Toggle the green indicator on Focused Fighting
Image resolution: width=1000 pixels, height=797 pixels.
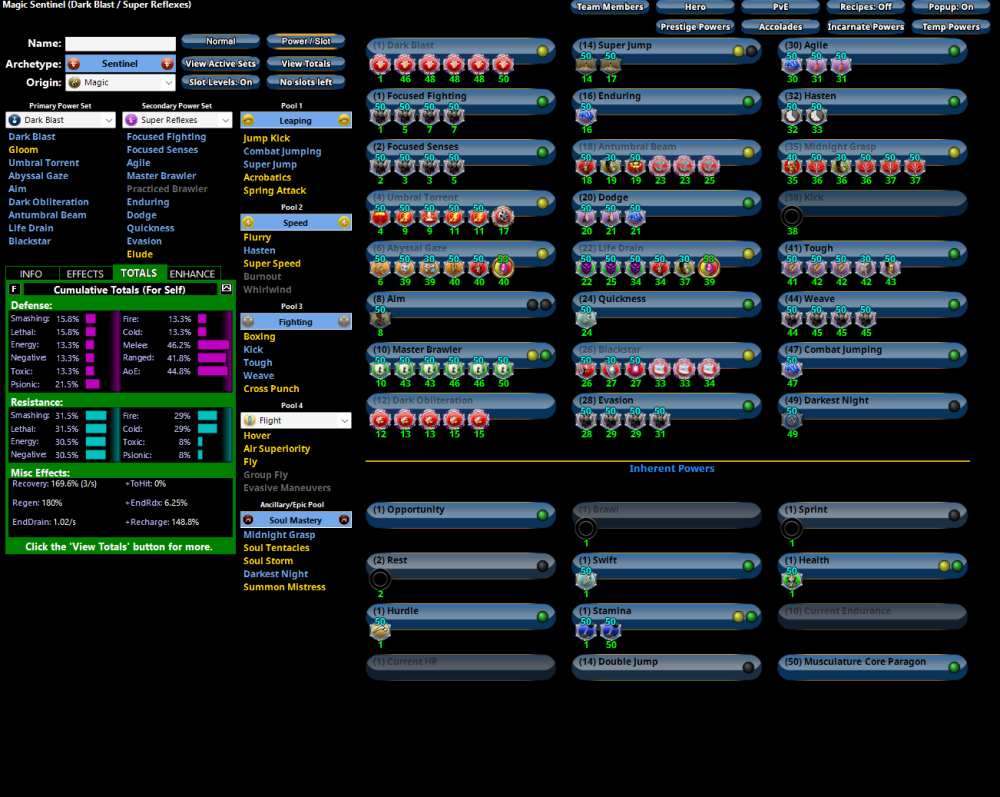tap(542, 101)
